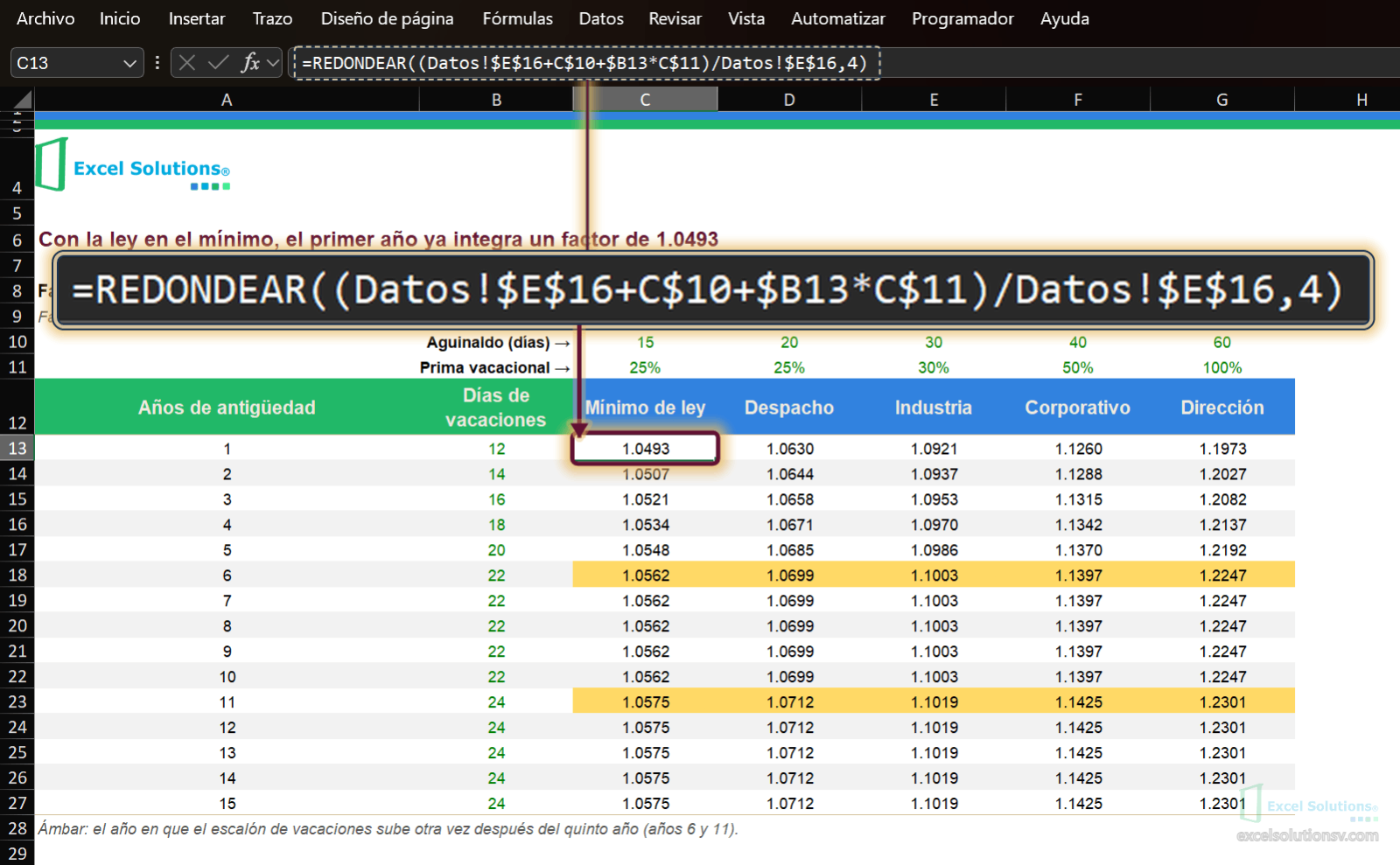Select the 100% prima vacacional cell
The width and height of the screenshot is (1400, 865).
click(1222, 367)
